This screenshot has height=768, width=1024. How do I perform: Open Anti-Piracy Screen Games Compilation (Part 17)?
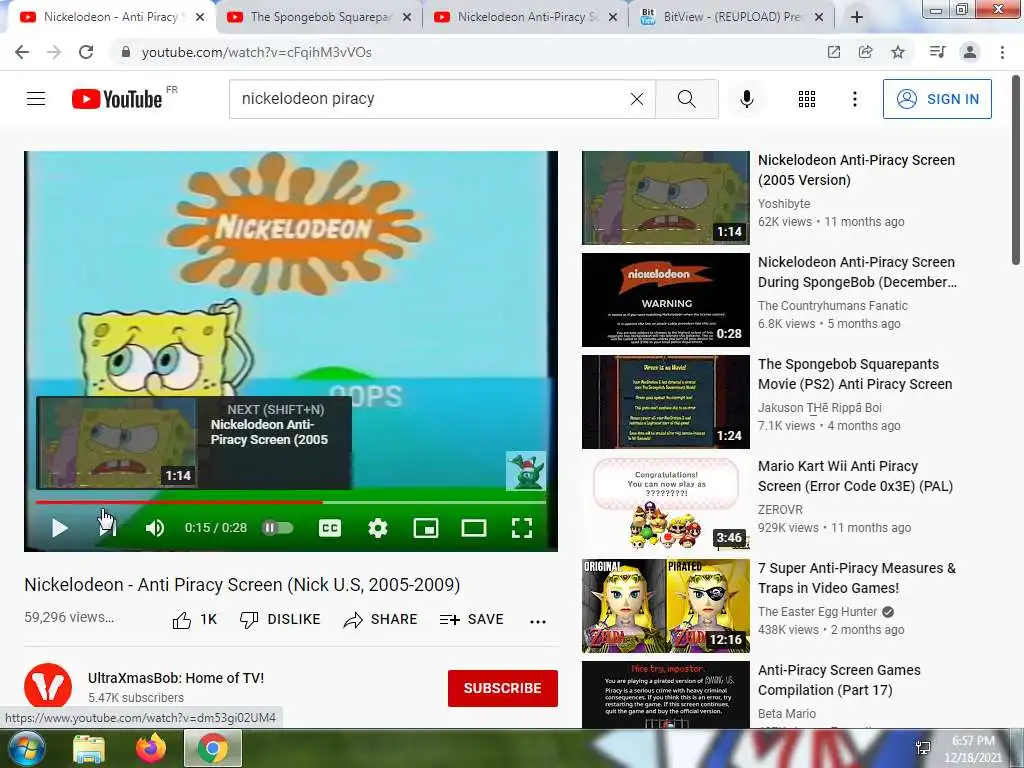tap(839, 680)
